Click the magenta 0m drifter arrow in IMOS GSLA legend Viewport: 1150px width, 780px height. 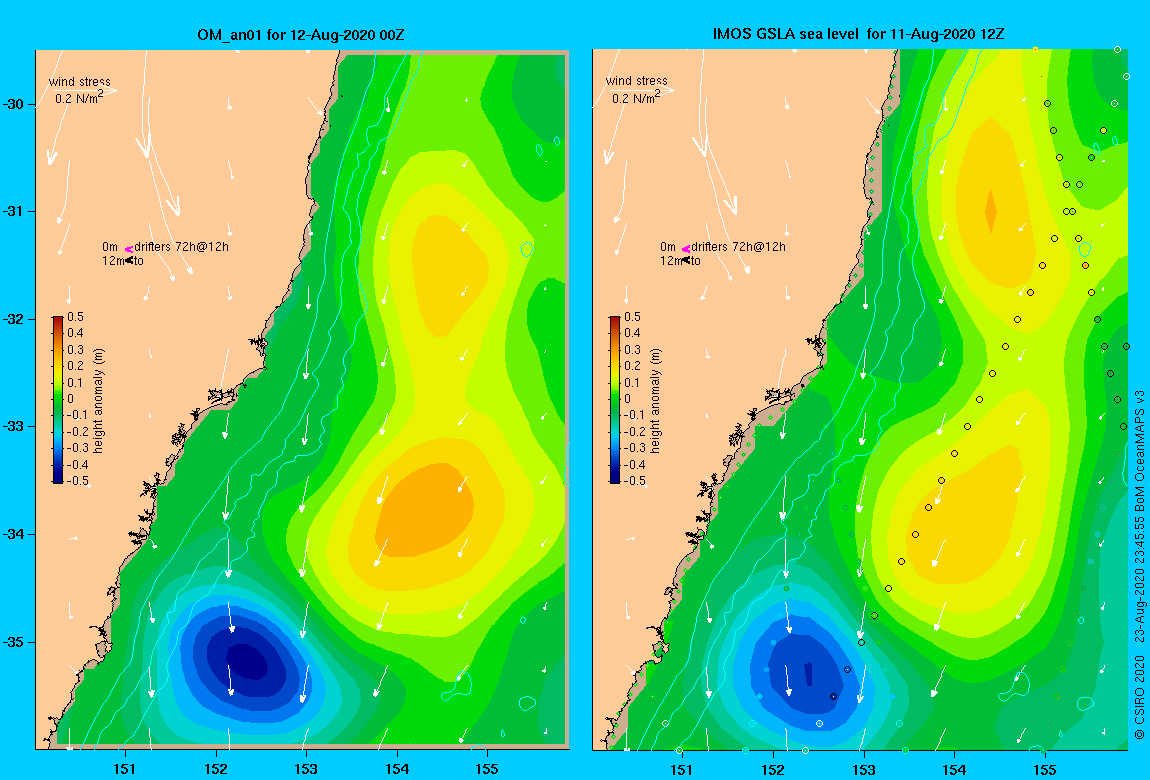tap(686, 249)
